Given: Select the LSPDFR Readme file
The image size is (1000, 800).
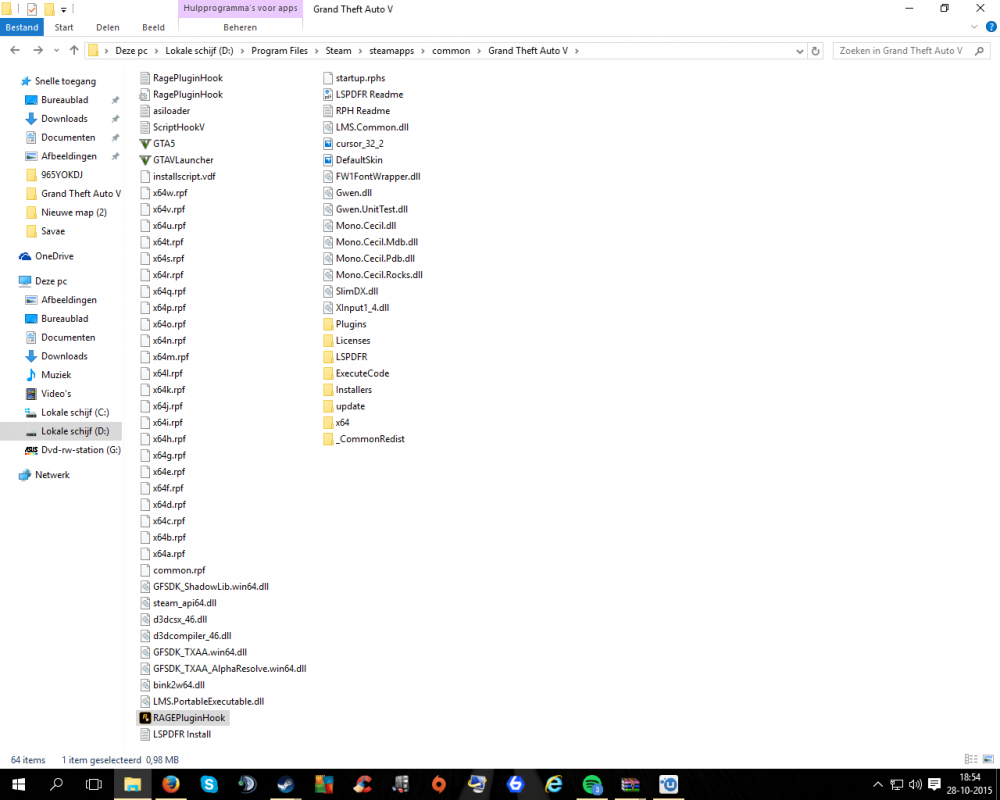Looking at the screenshot, I should [x=363, y=94].
